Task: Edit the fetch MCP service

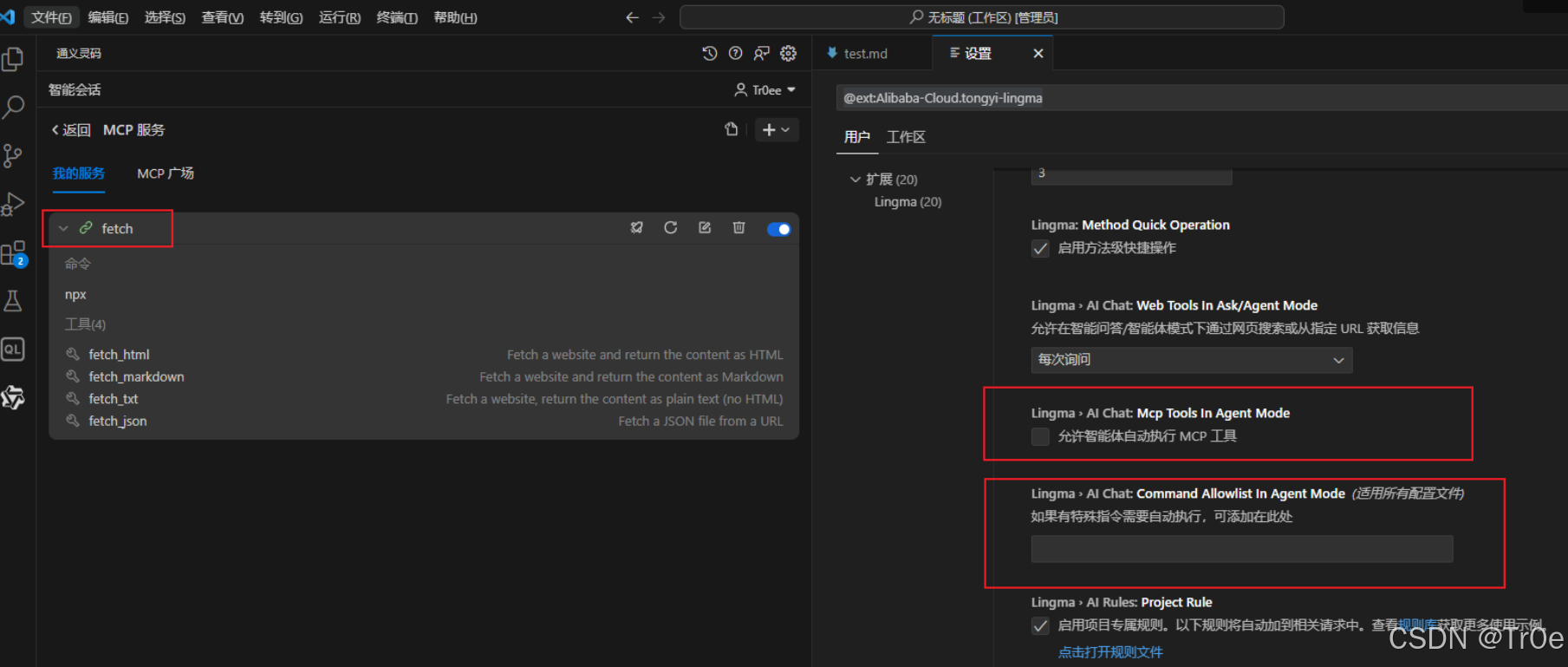Action: 705,228
